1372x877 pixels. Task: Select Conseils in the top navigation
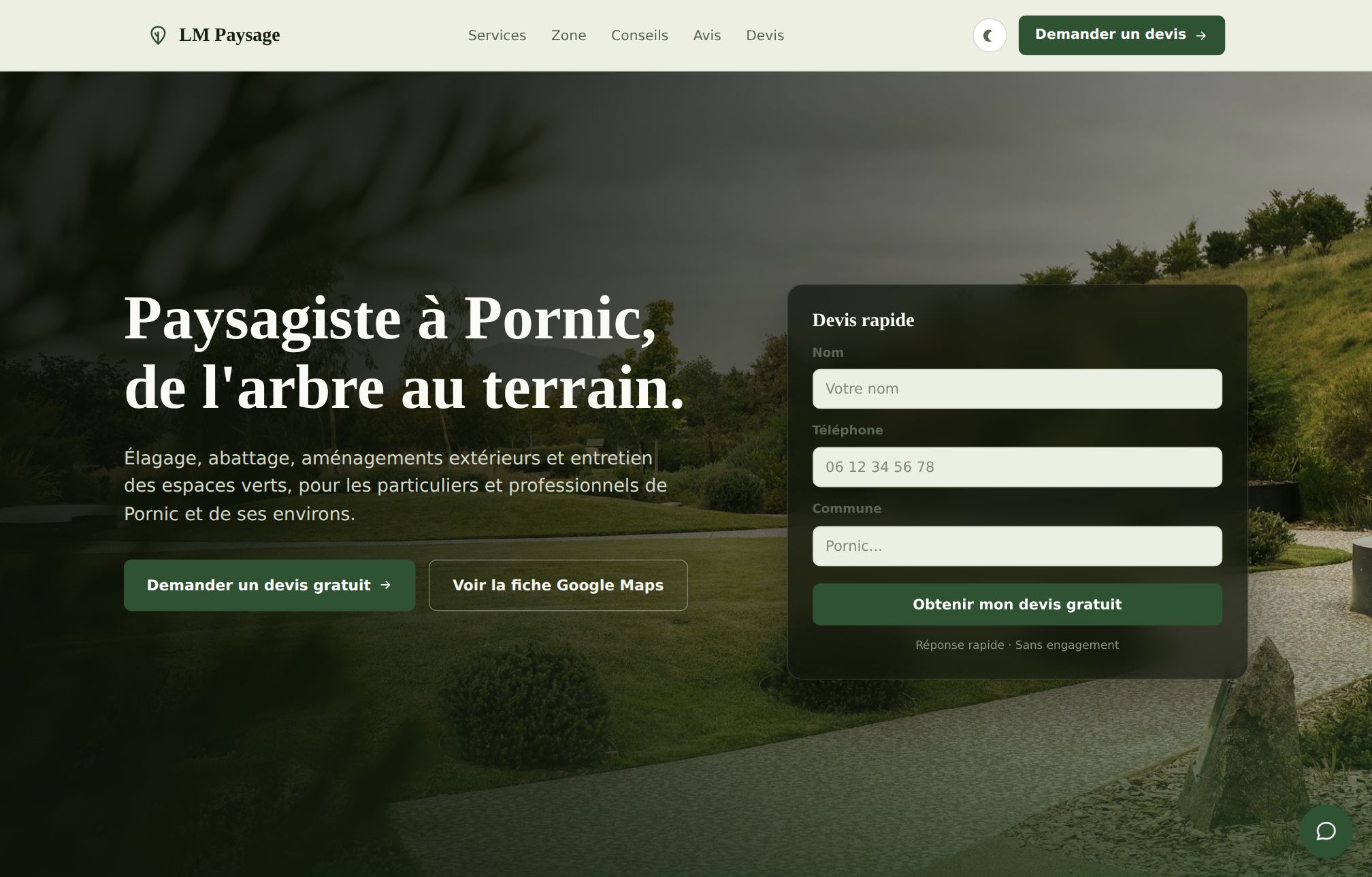click(x=639, y=35)
